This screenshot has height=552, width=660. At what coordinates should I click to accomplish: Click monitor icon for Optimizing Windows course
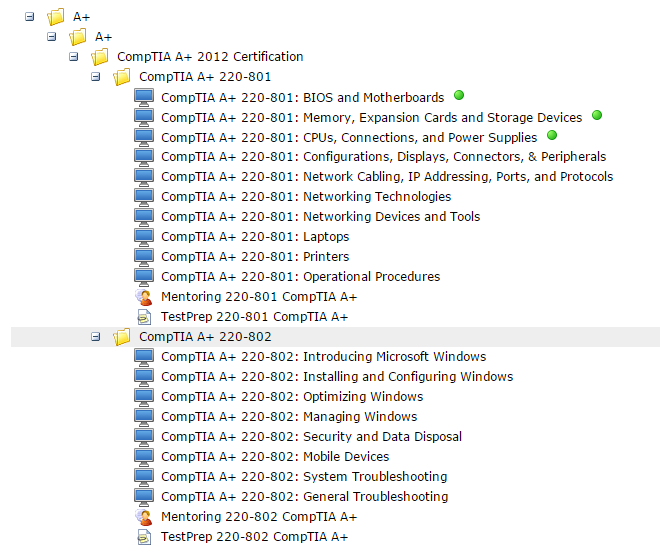pyautogui.click(x=144, y=397)
